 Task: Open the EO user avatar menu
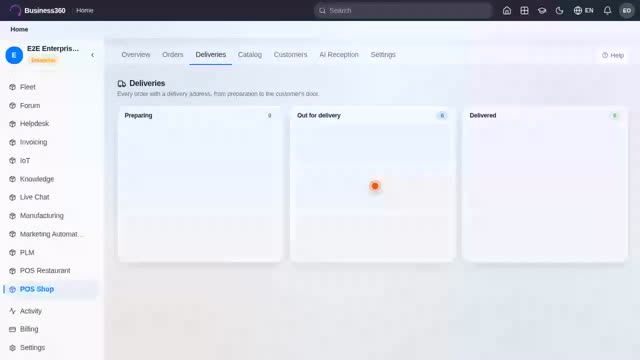point(627,11)
